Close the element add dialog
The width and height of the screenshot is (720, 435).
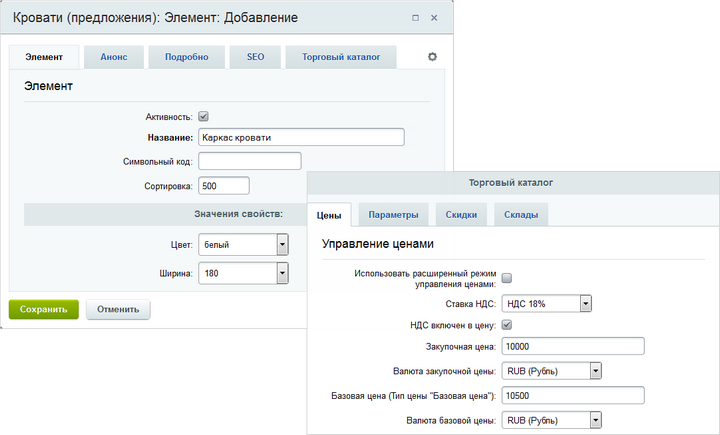[433, 19]
